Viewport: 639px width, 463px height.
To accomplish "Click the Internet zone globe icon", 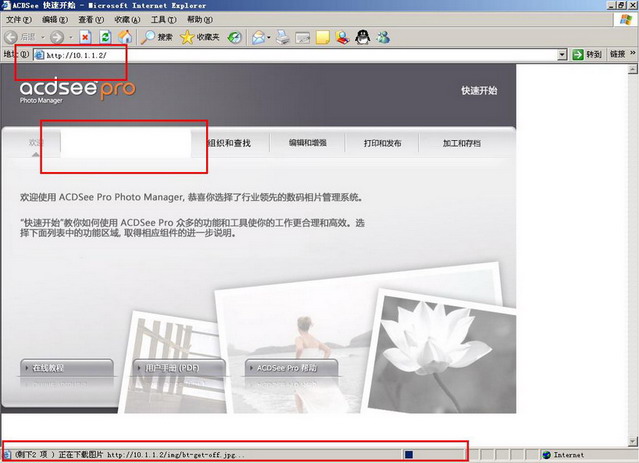I will tap(546, 455).
